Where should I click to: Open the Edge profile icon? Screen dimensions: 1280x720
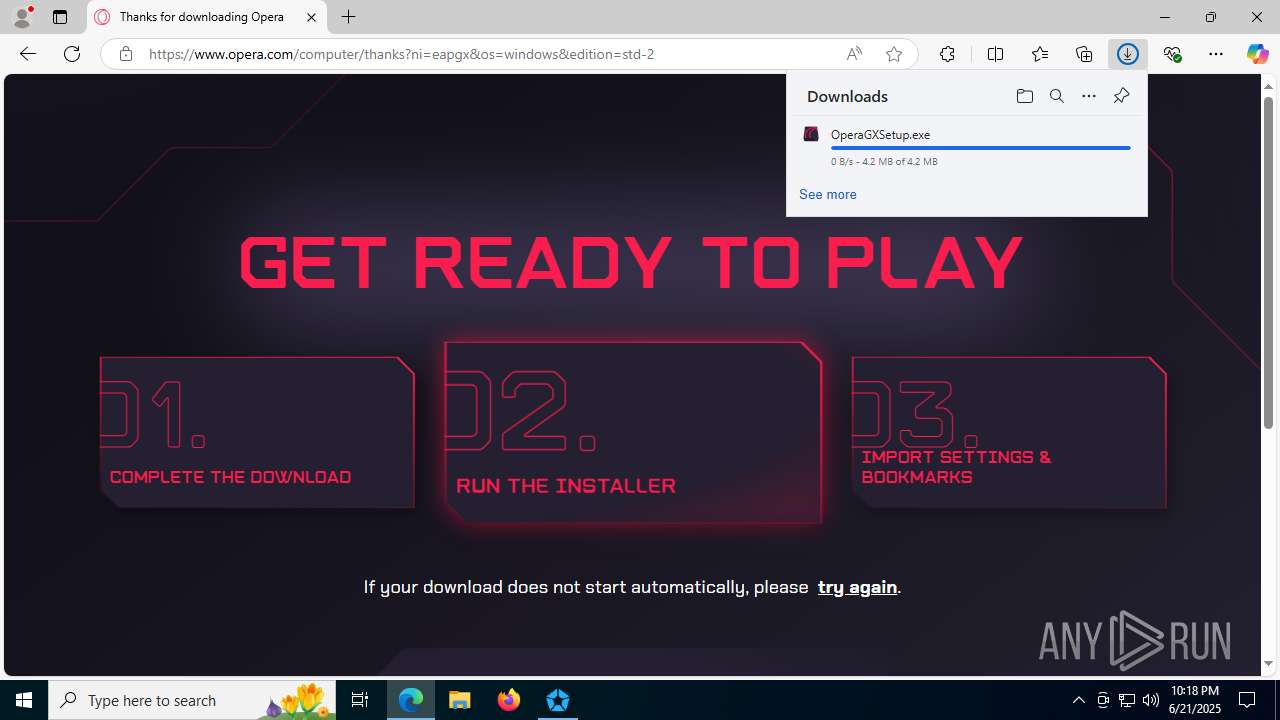tap(22, 17)
